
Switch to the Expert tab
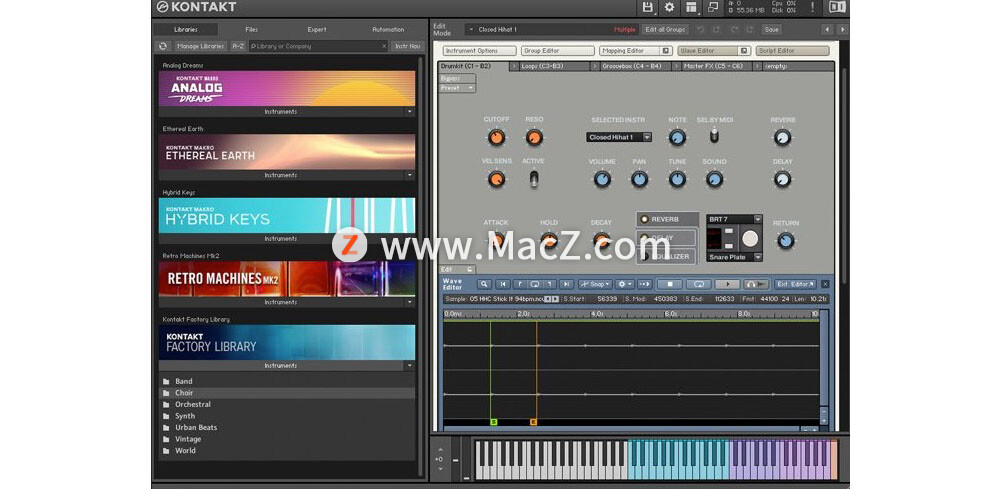317,29
